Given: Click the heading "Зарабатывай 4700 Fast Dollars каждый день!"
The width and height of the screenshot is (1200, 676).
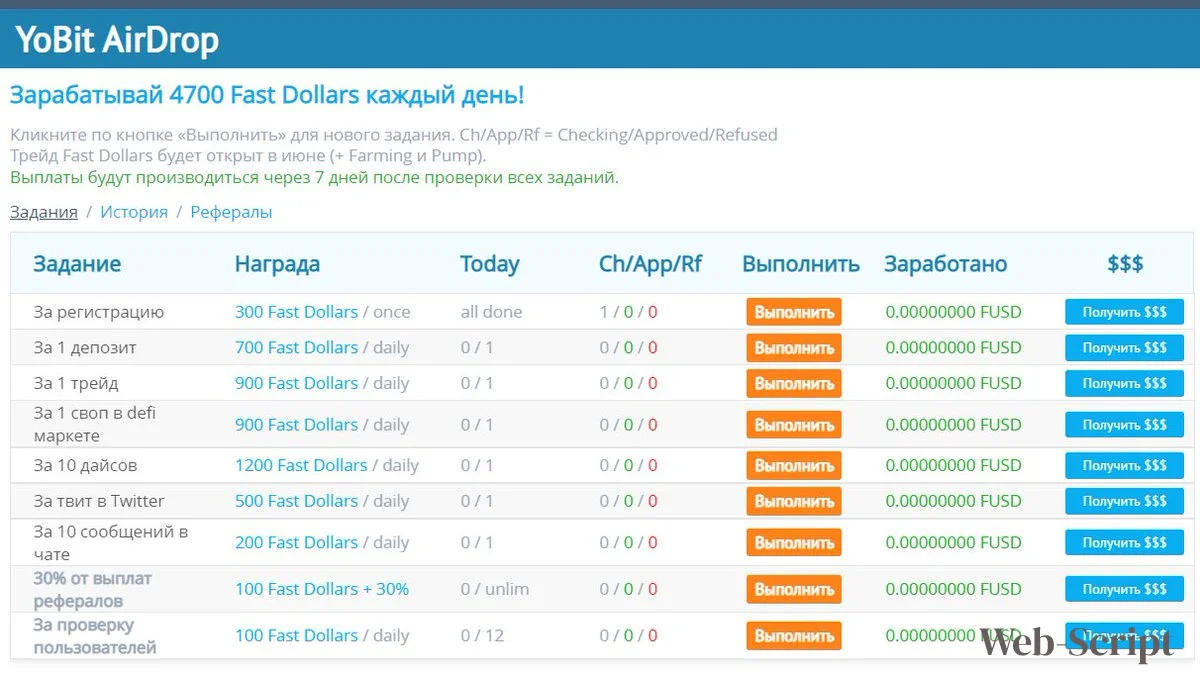Looking at the screenshot, I should (267, 96).
